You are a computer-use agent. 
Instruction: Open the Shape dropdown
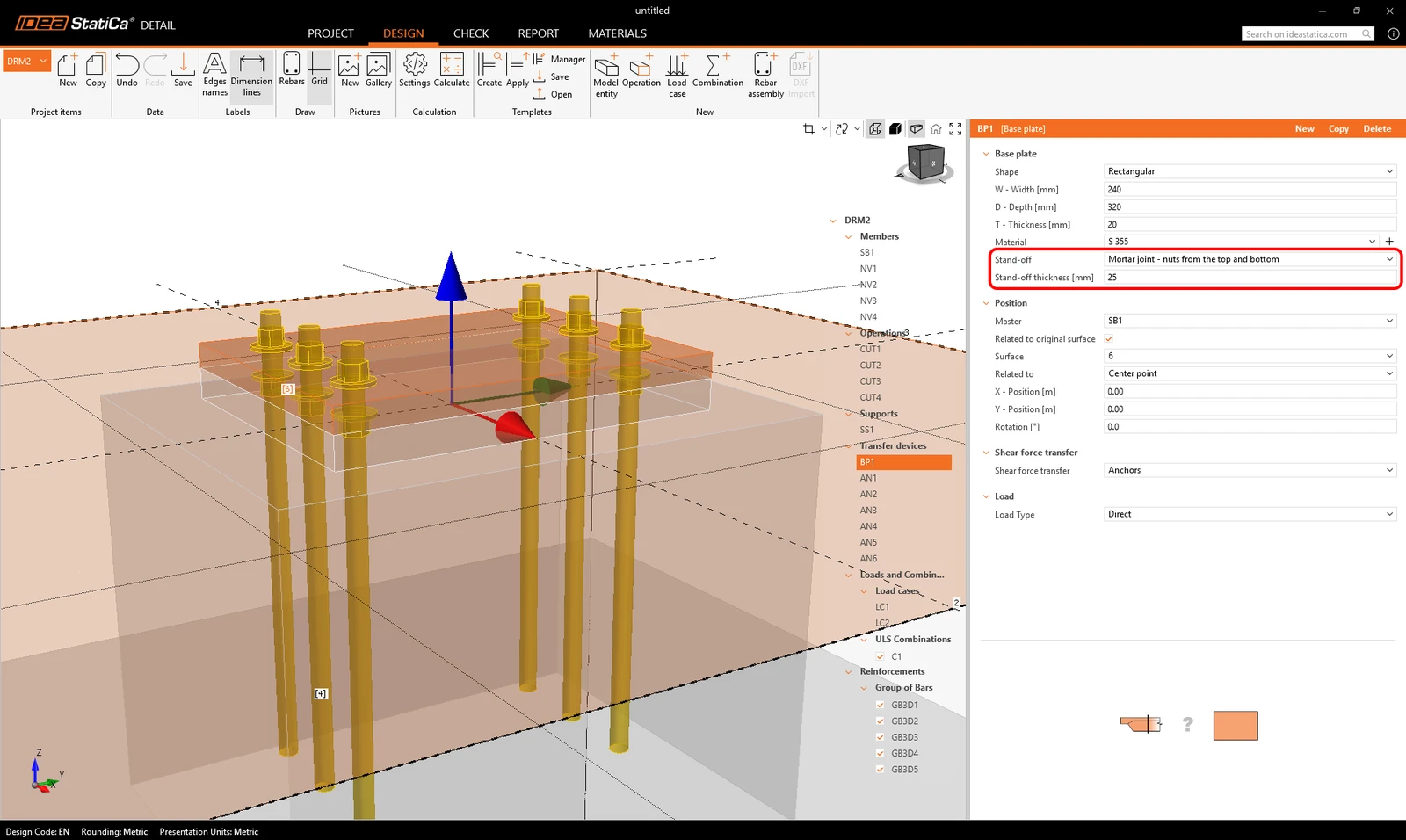pyautogui.click(x=1250, y=171)
